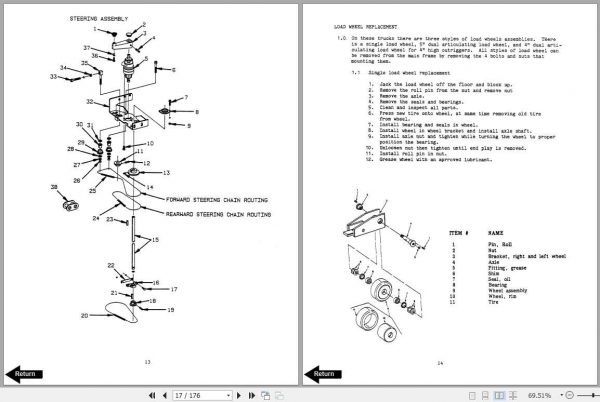Click the 'Bracket, right and left wheel' entry
600x402 pixels.
[x=527, y=256]
